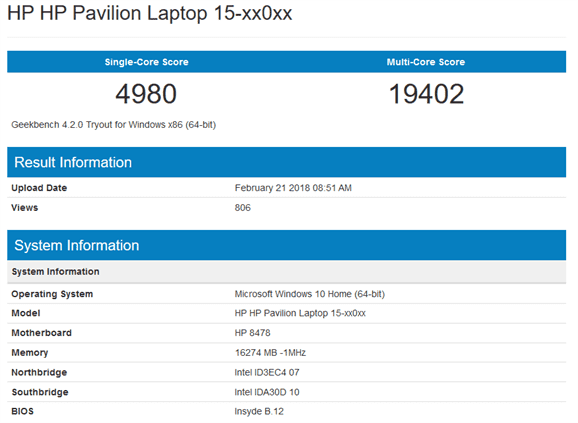578x423 pixels.
Task: Click the Memory label
Action: pyautogui.click(x=30, y=353)
